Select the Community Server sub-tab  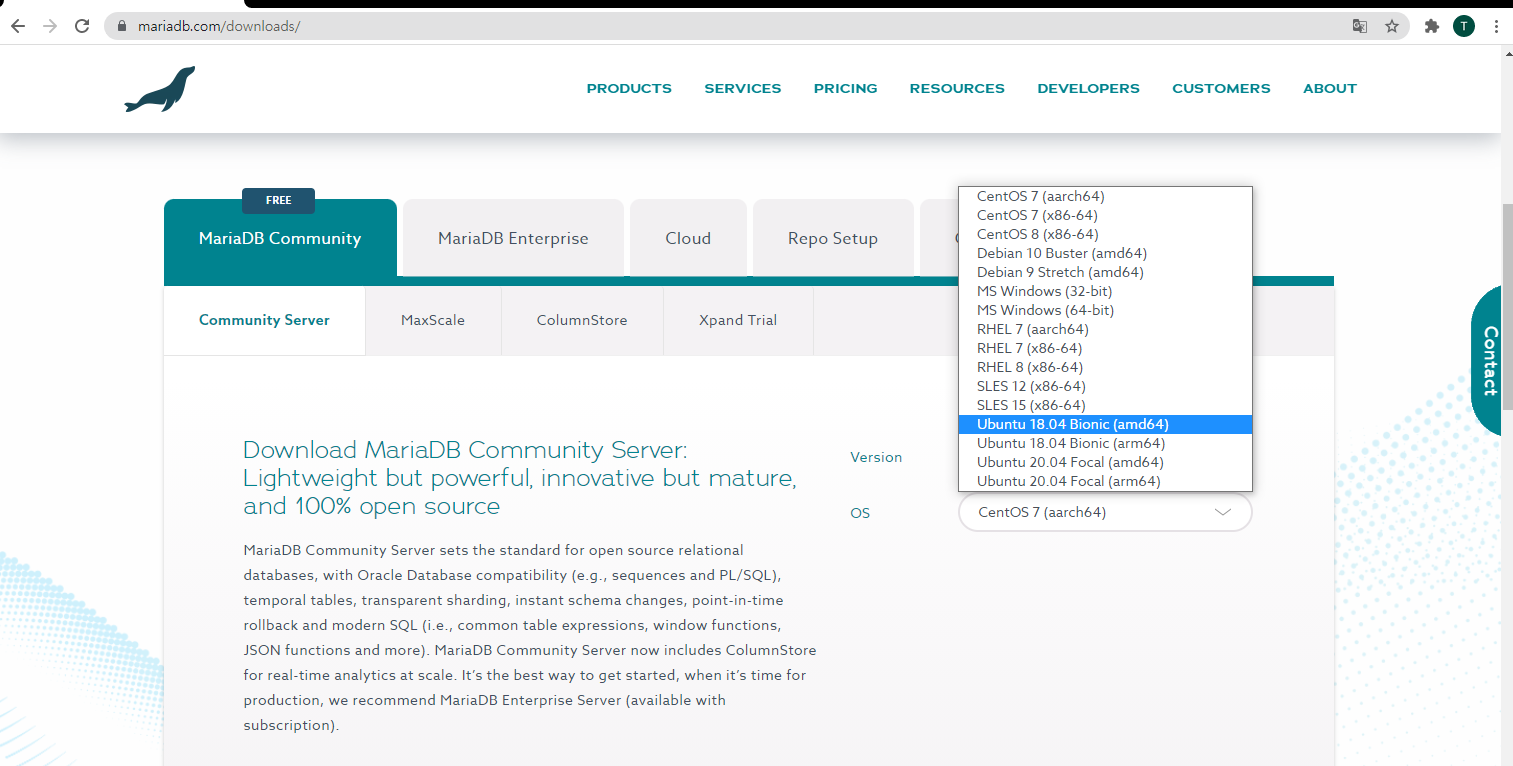(x=264, y=320)
